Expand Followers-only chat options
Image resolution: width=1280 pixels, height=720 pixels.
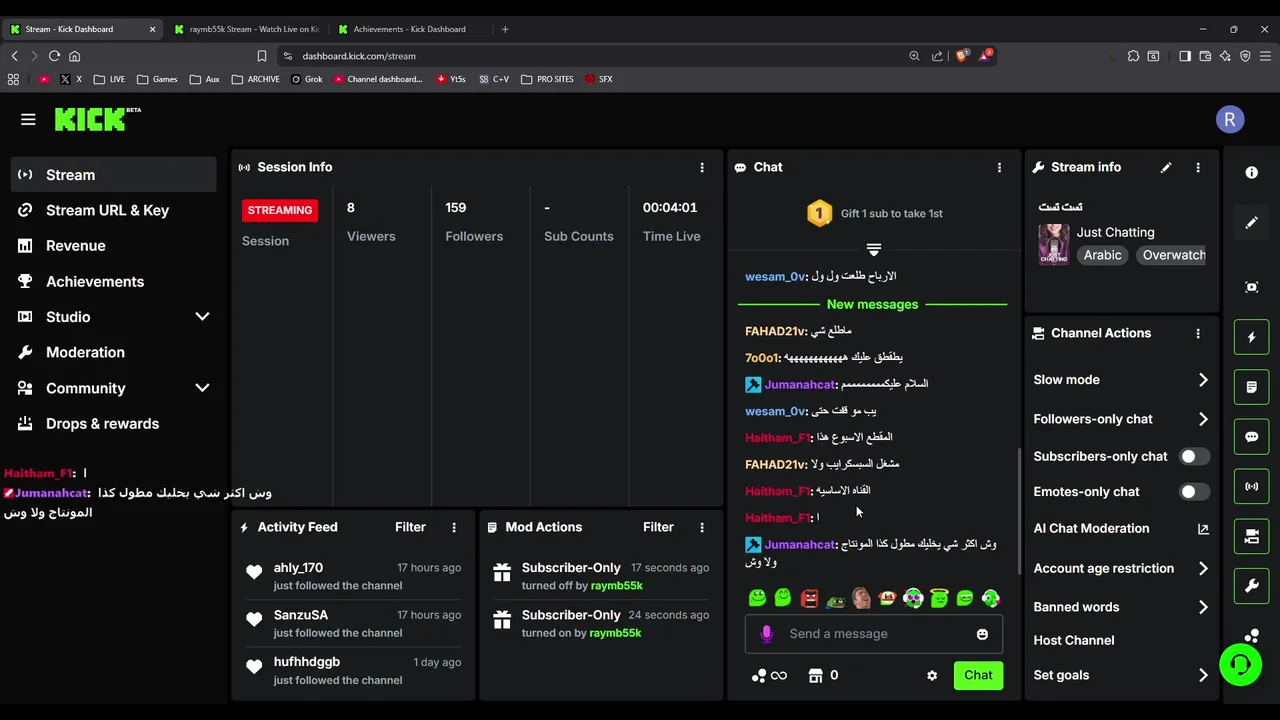(1203, 419)
